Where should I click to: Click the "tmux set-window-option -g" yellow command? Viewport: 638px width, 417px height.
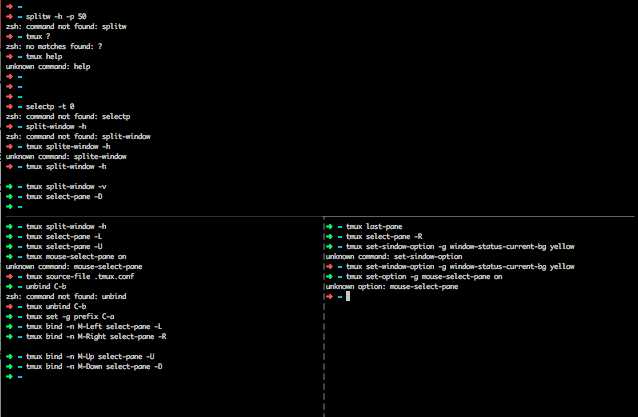pos(460,266)
